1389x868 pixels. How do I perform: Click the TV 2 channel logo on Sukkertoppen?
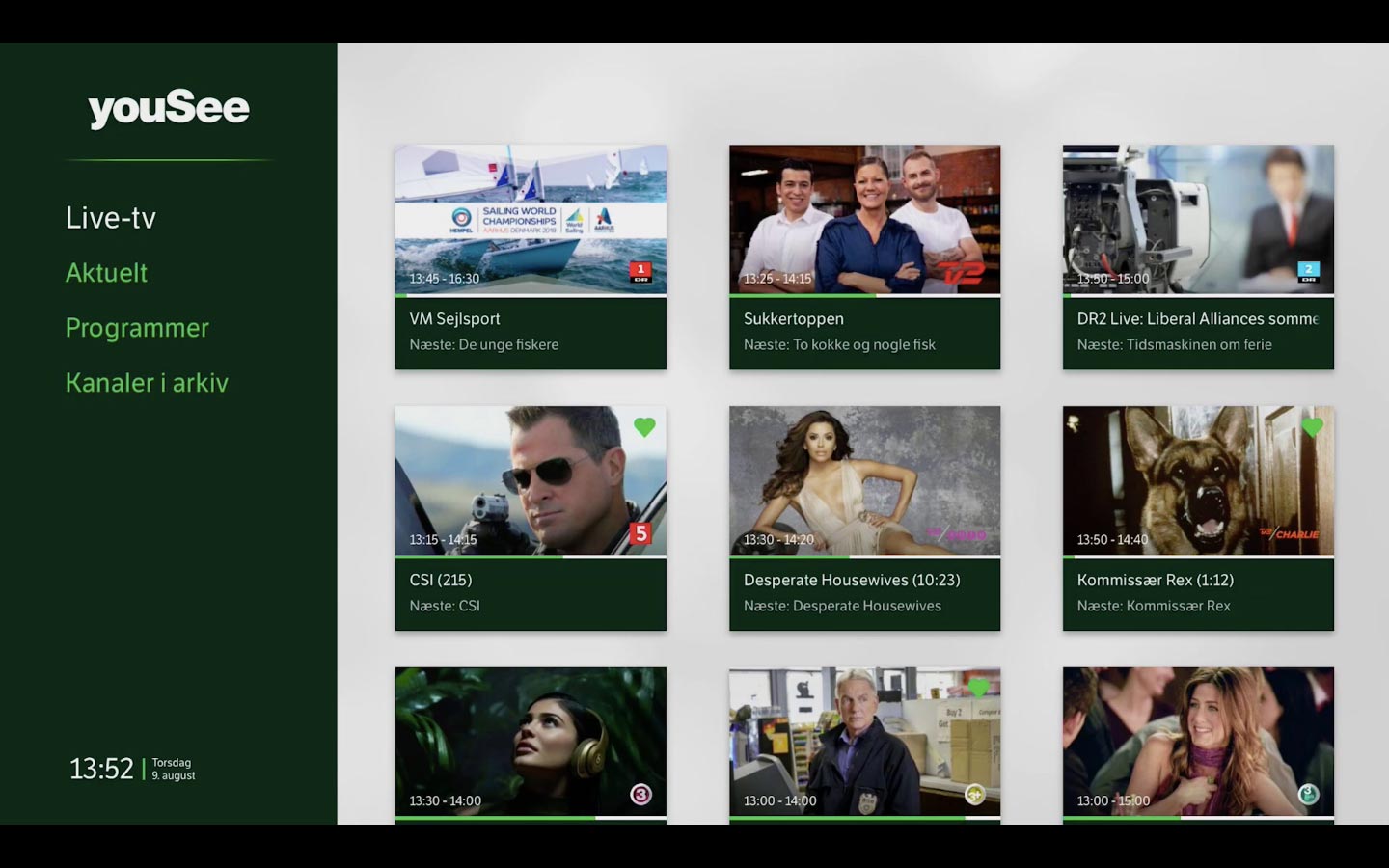962,273
